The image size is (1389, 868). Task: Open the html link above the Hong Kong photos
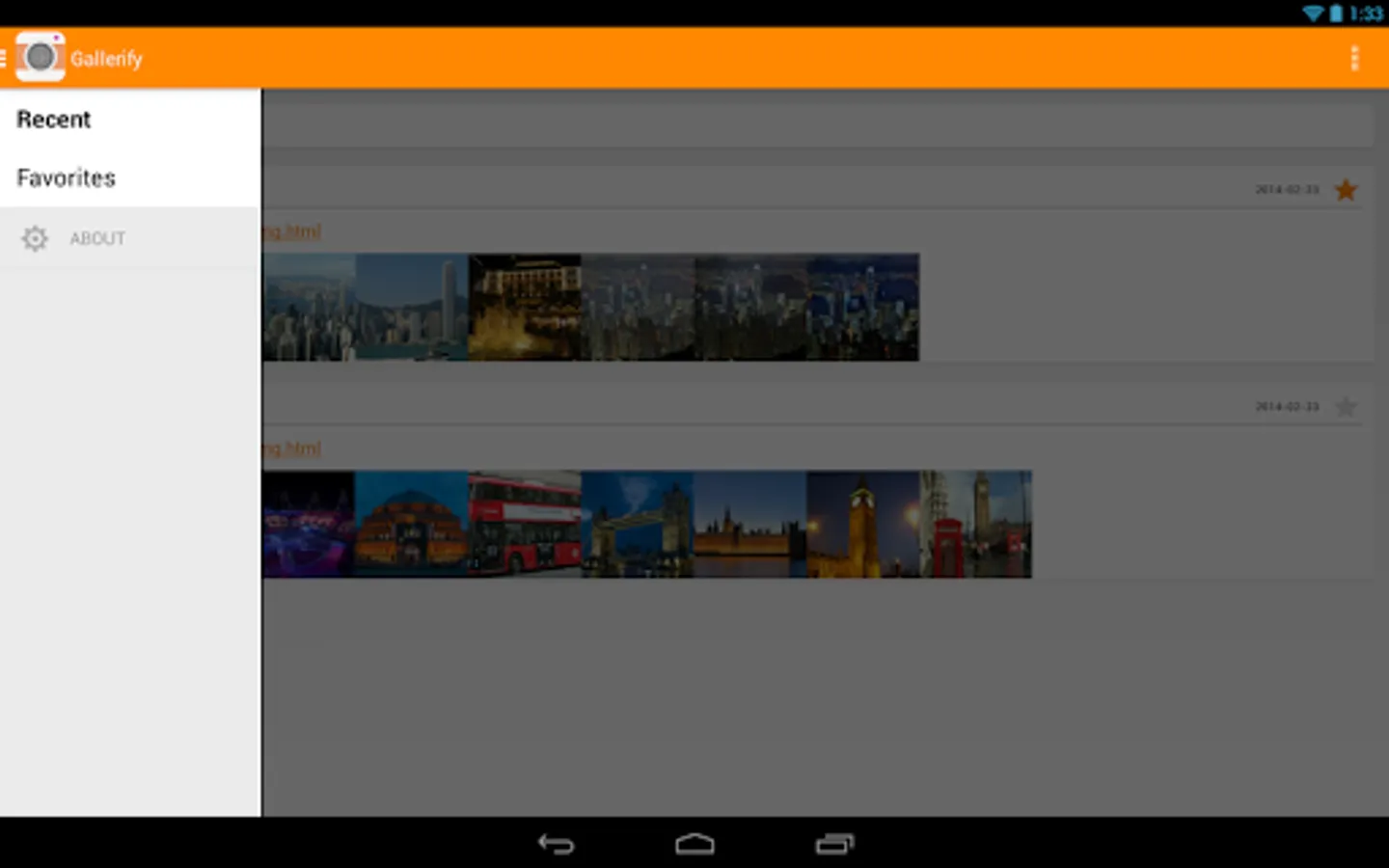coord(292,231)
